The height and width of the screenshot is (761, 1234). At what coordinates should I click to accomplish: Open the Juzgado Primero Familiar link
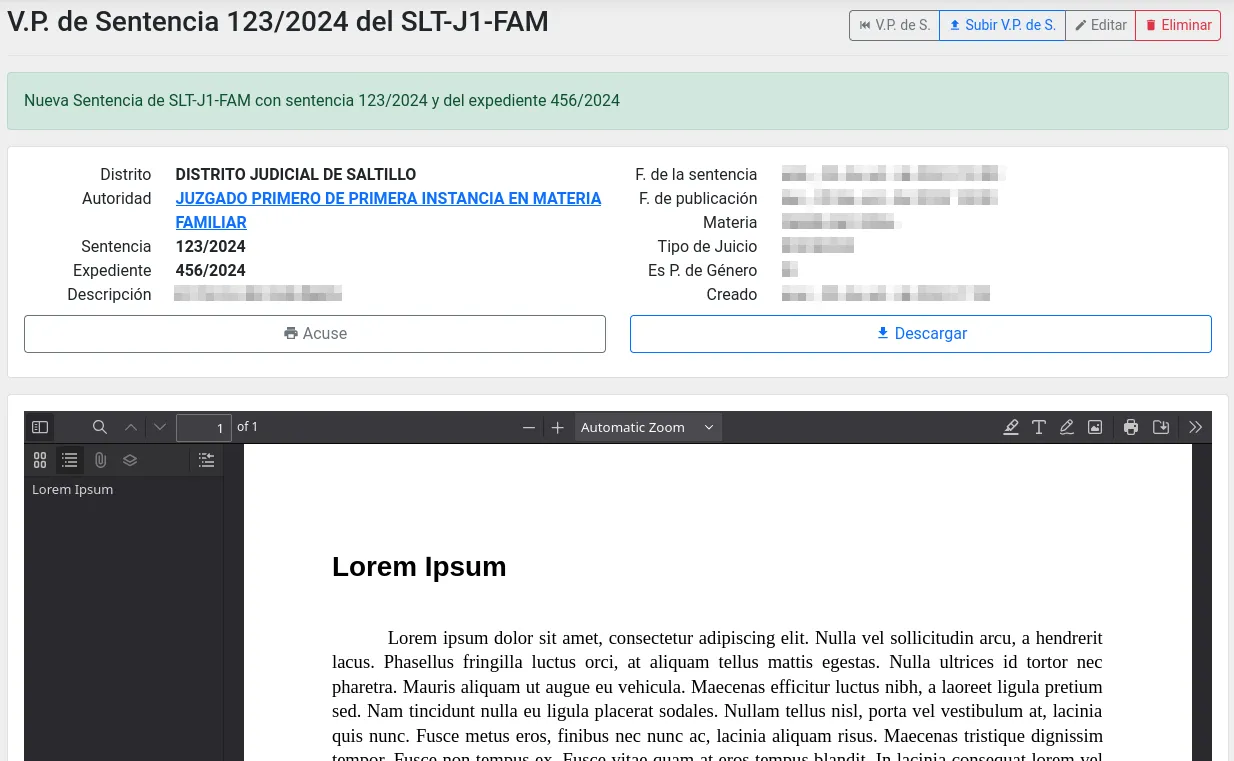(x=388, y=199)
